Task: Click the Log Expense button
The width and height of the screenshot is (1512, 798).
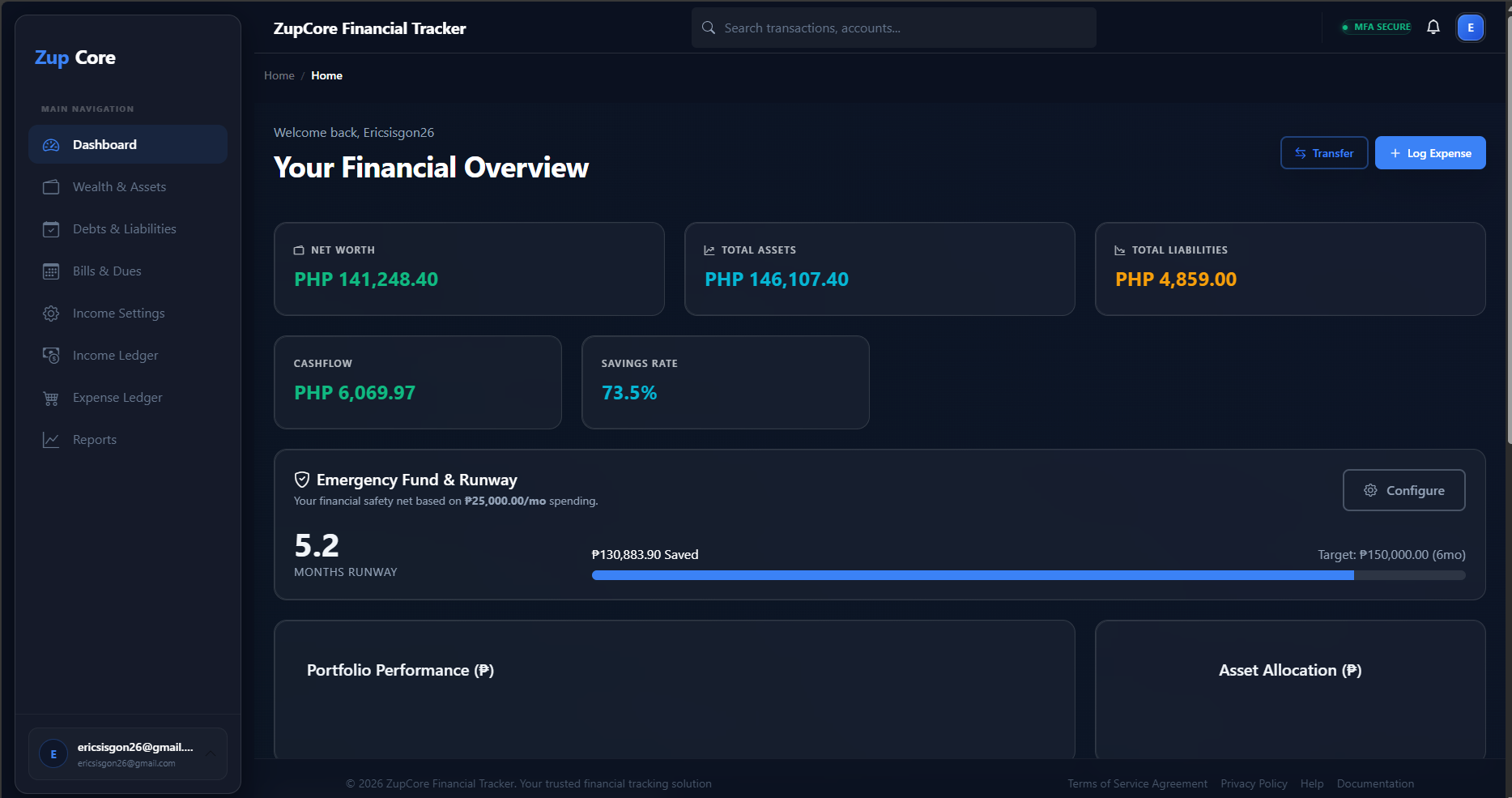Action: (1430, 152)
